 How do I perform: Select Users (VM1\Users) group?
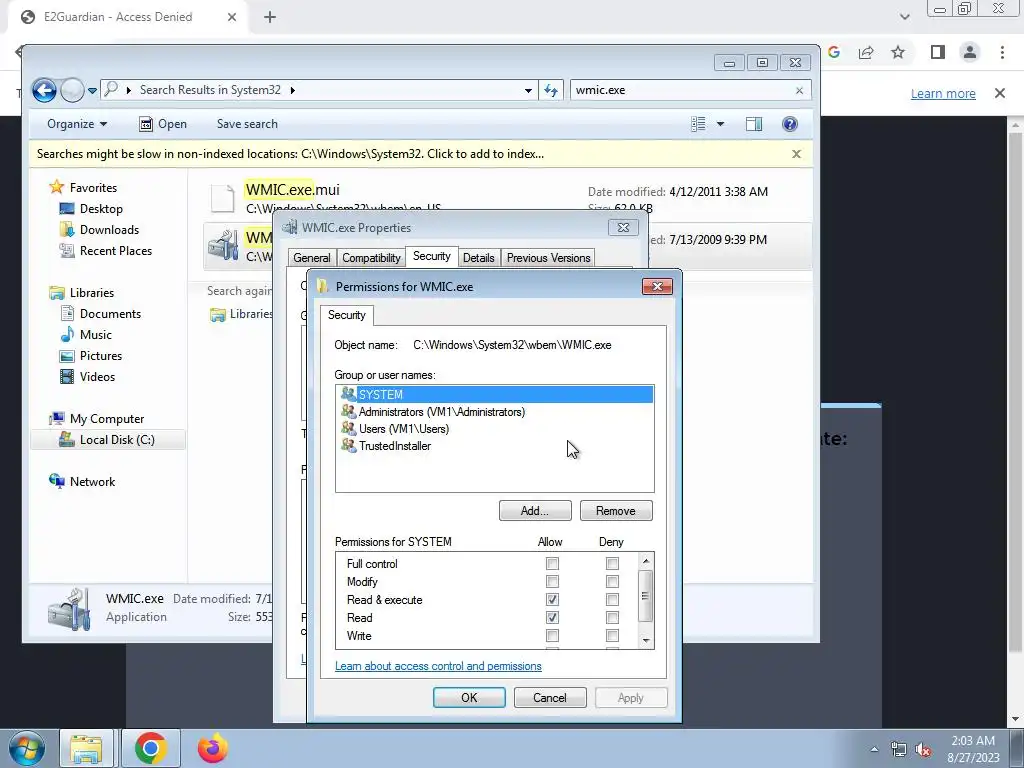495,429
